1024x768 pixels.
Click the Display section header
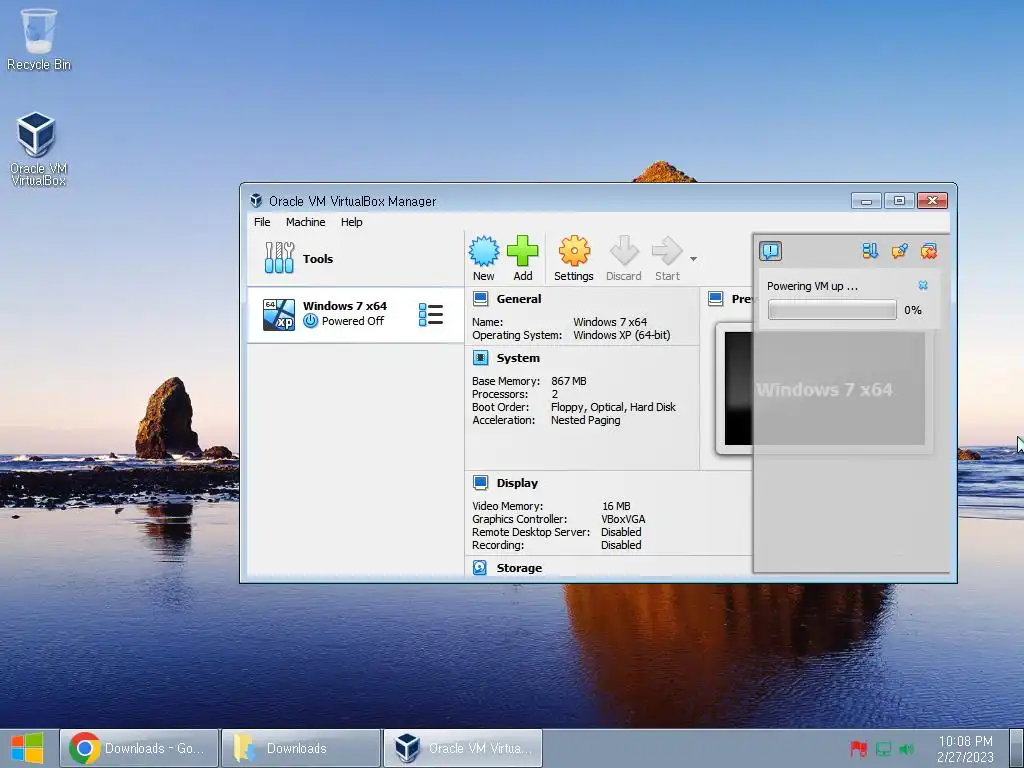click(517, 483)
